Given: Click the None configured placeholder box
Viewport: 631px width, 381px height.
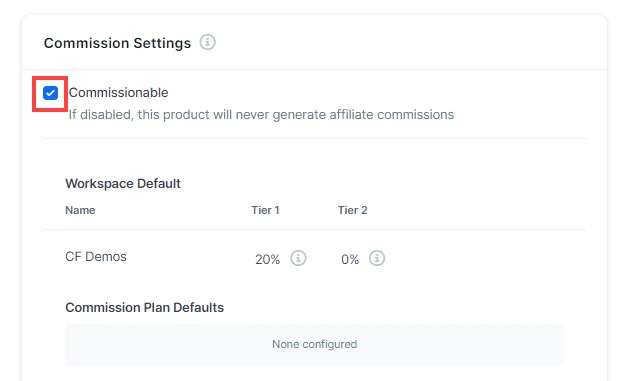Looking at the screenshot, I should pos(314,345).
